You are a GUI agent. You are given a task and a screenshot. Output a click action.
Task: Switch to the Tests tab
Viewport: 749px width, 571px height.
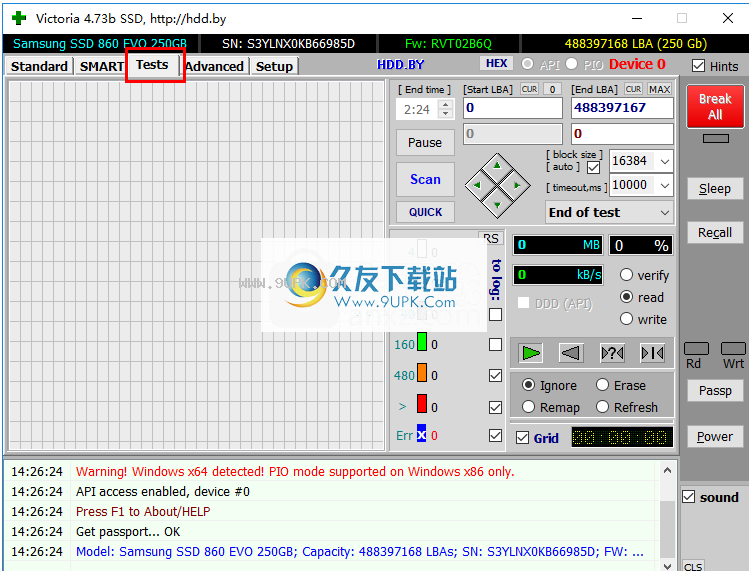tap(152, 65)
